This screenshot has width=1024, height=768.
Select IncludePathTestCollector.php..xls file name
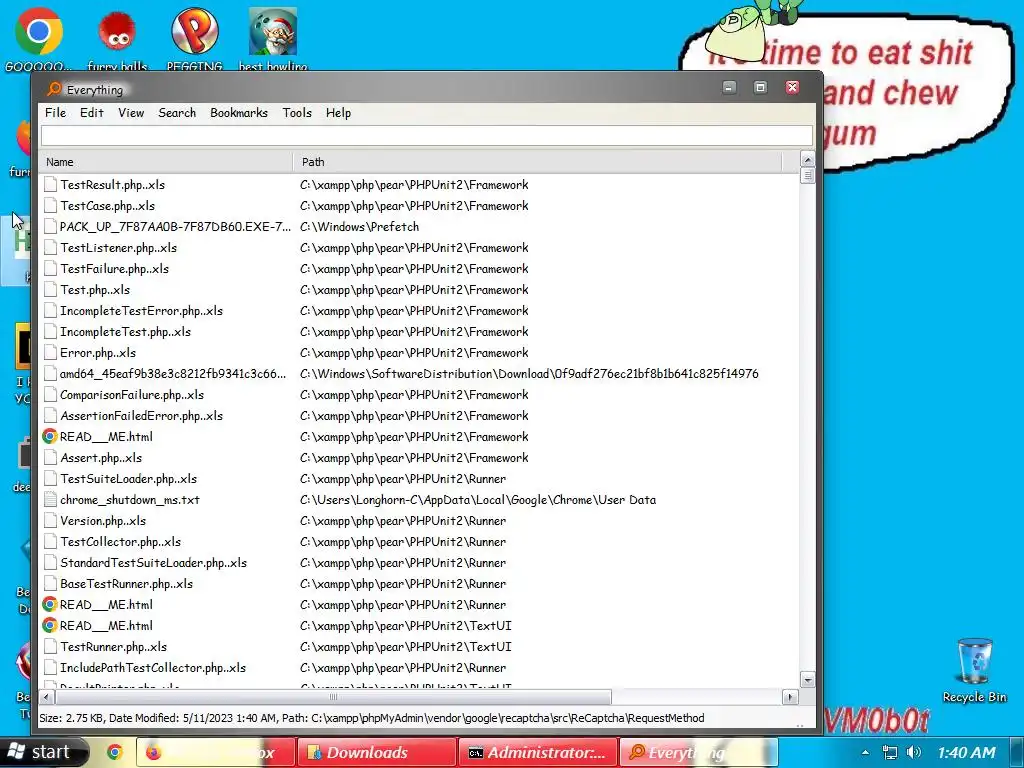point(153,667)
